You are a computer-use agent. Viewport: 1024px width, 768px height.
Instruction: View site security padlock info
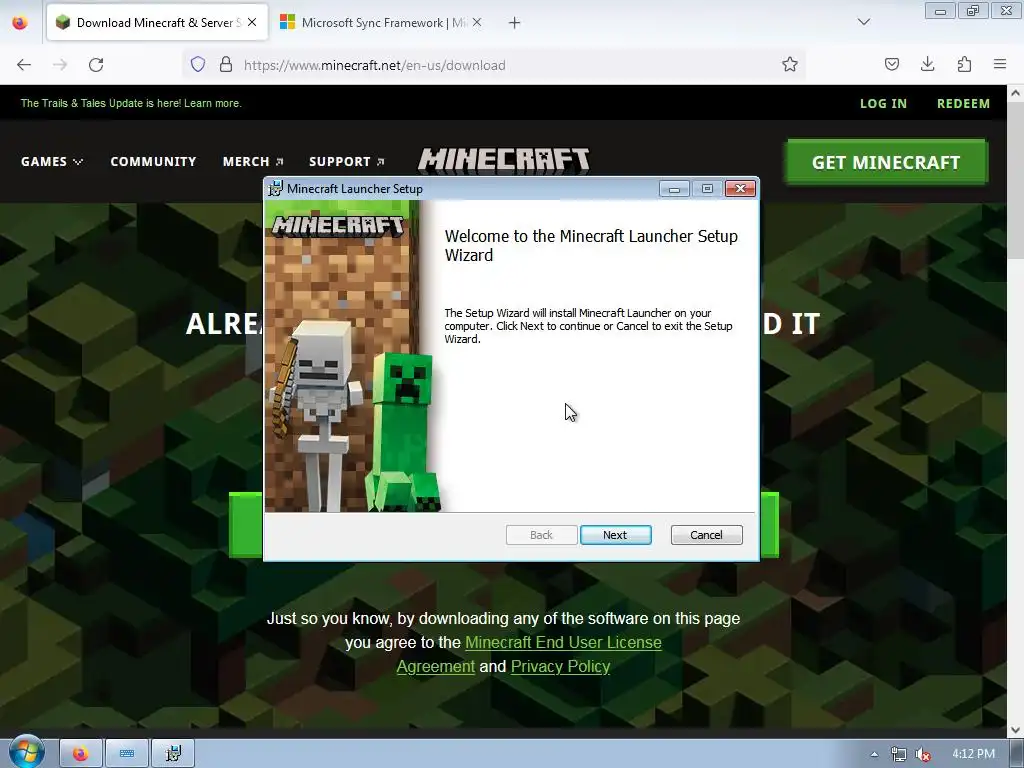click(226, 65)
